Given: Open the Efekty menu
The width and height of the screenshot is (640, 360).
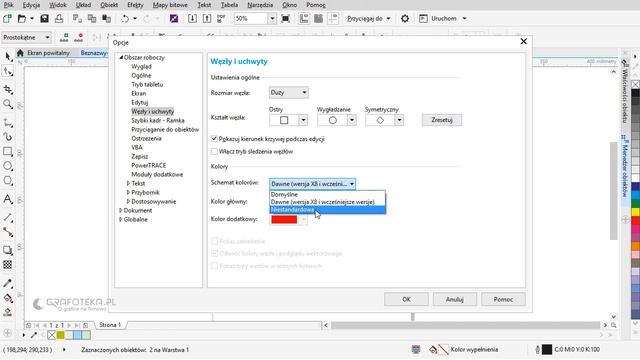Looking at the screenshot, I should tap(135, 5).
